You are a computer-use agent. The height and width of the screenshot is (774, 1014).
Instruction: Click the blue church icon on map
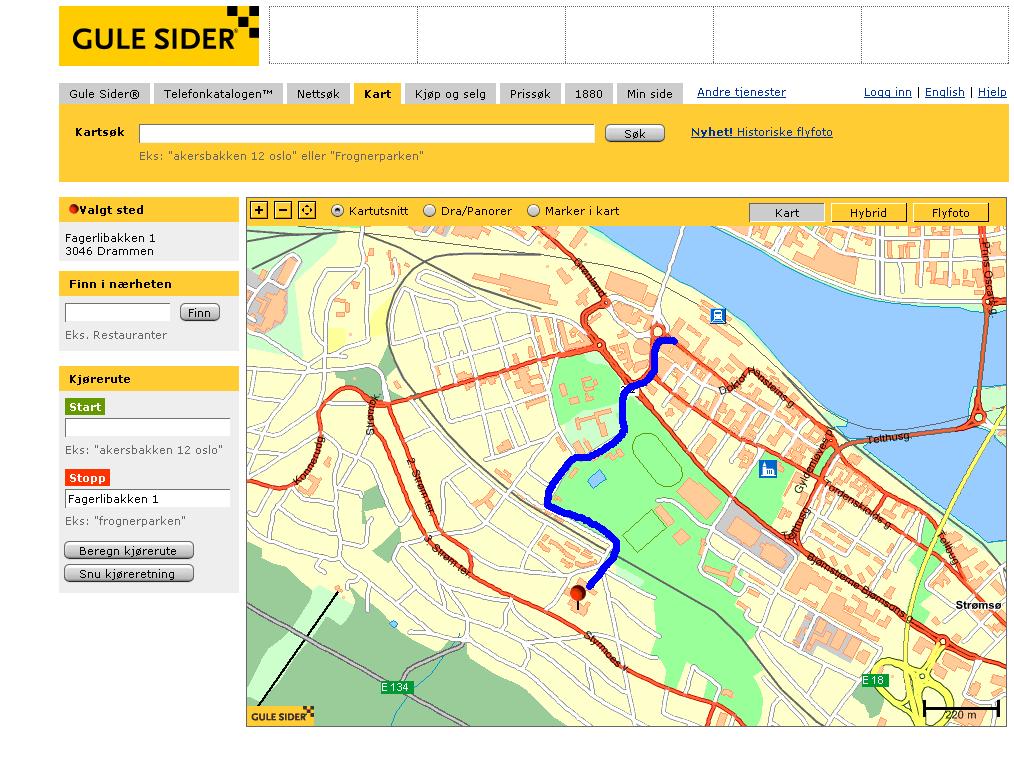768,468
